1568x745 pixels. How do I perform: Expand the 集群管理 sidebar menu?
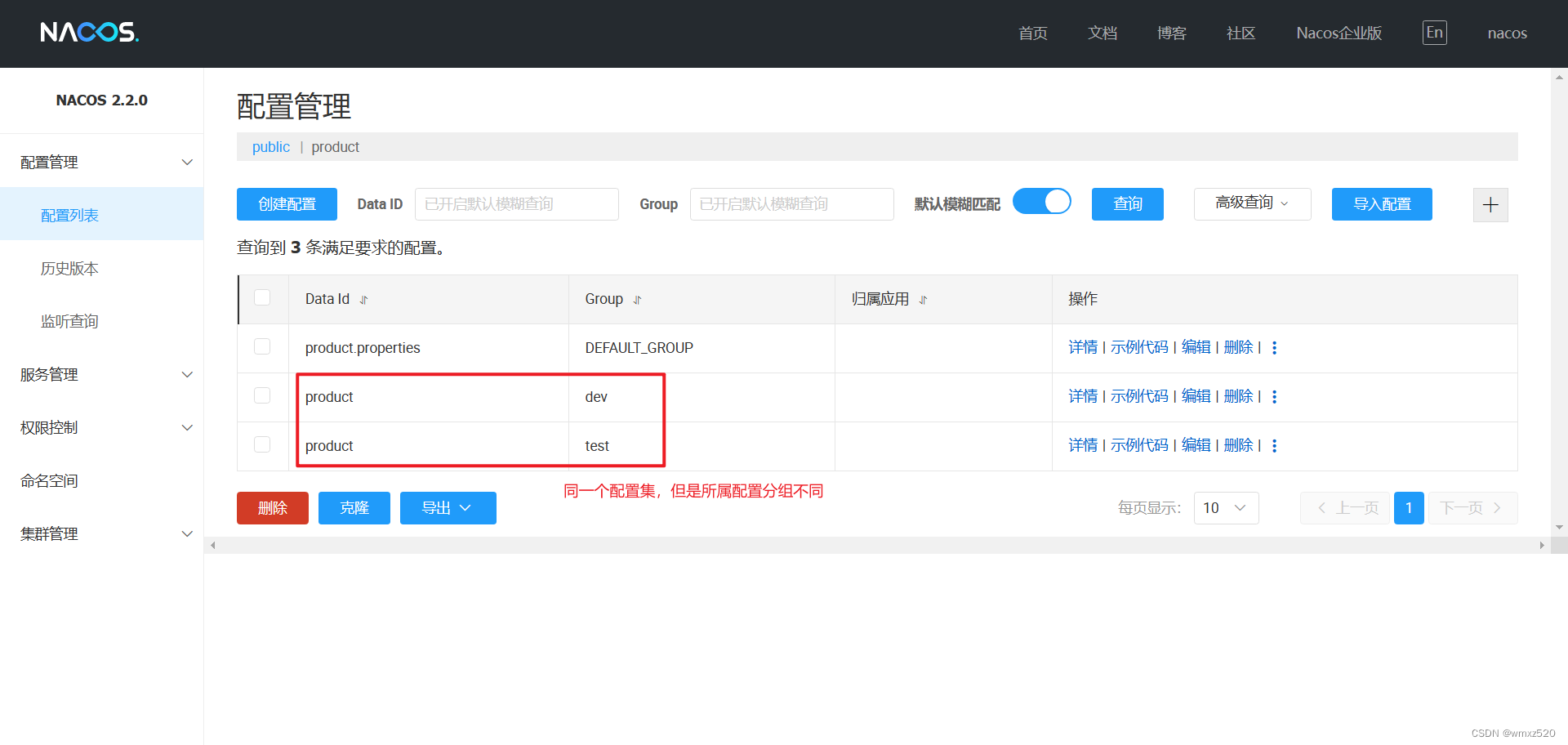click(x=101, y=533)
